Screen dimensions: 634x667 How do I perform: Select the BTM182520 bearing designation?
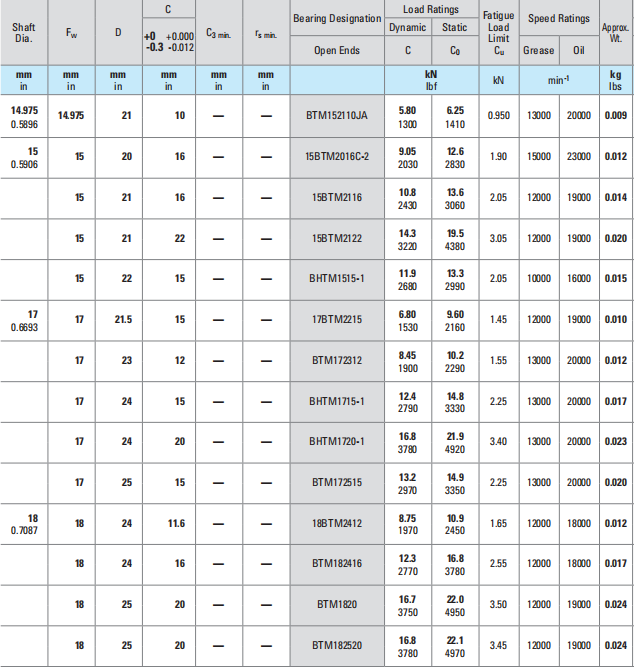pos(337,645)
